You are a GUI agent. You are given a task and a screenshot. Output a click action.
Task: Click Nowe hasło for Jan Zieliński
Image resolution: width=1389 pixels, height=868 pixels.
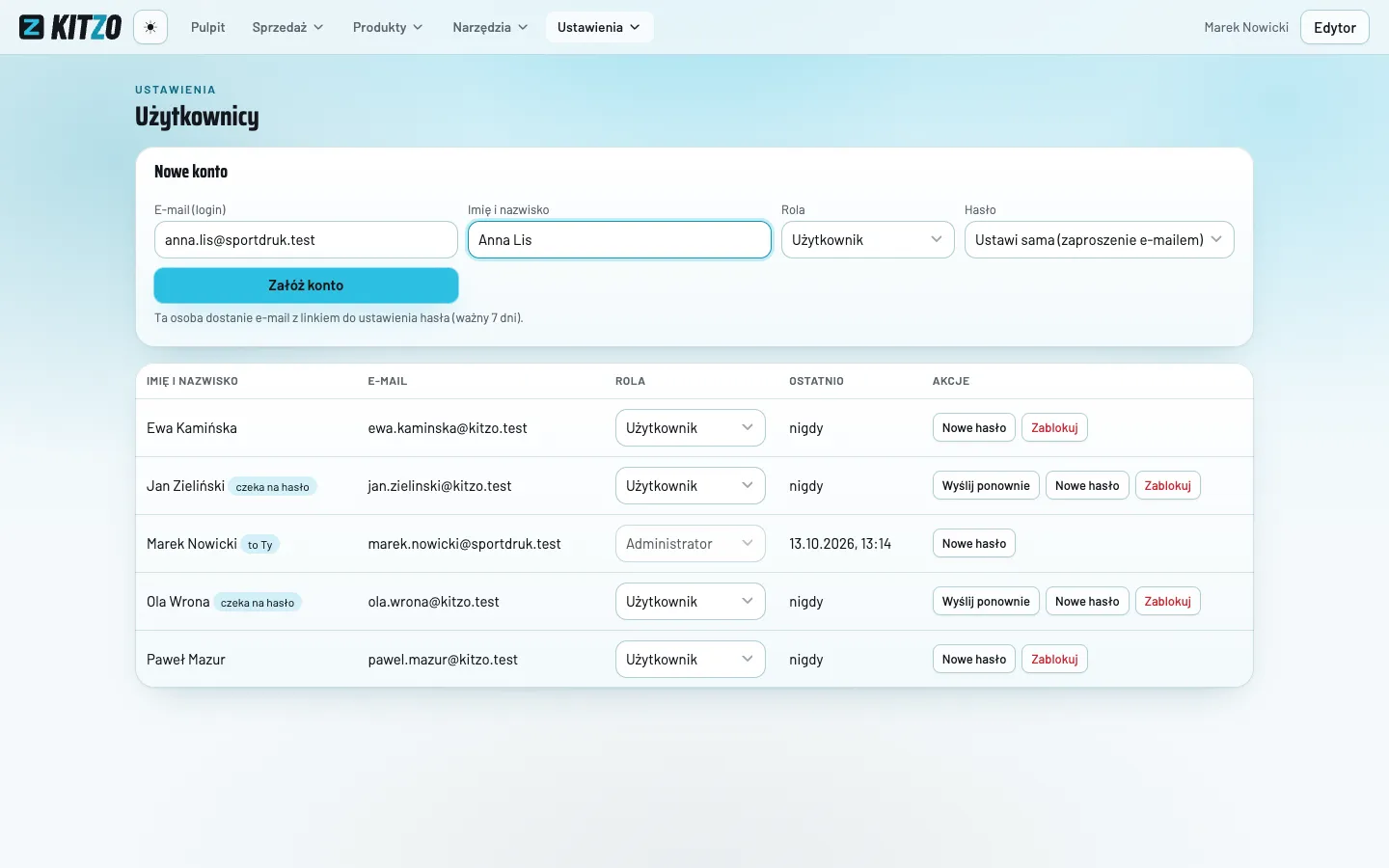pyautogui.click(x=1087, y=486)
